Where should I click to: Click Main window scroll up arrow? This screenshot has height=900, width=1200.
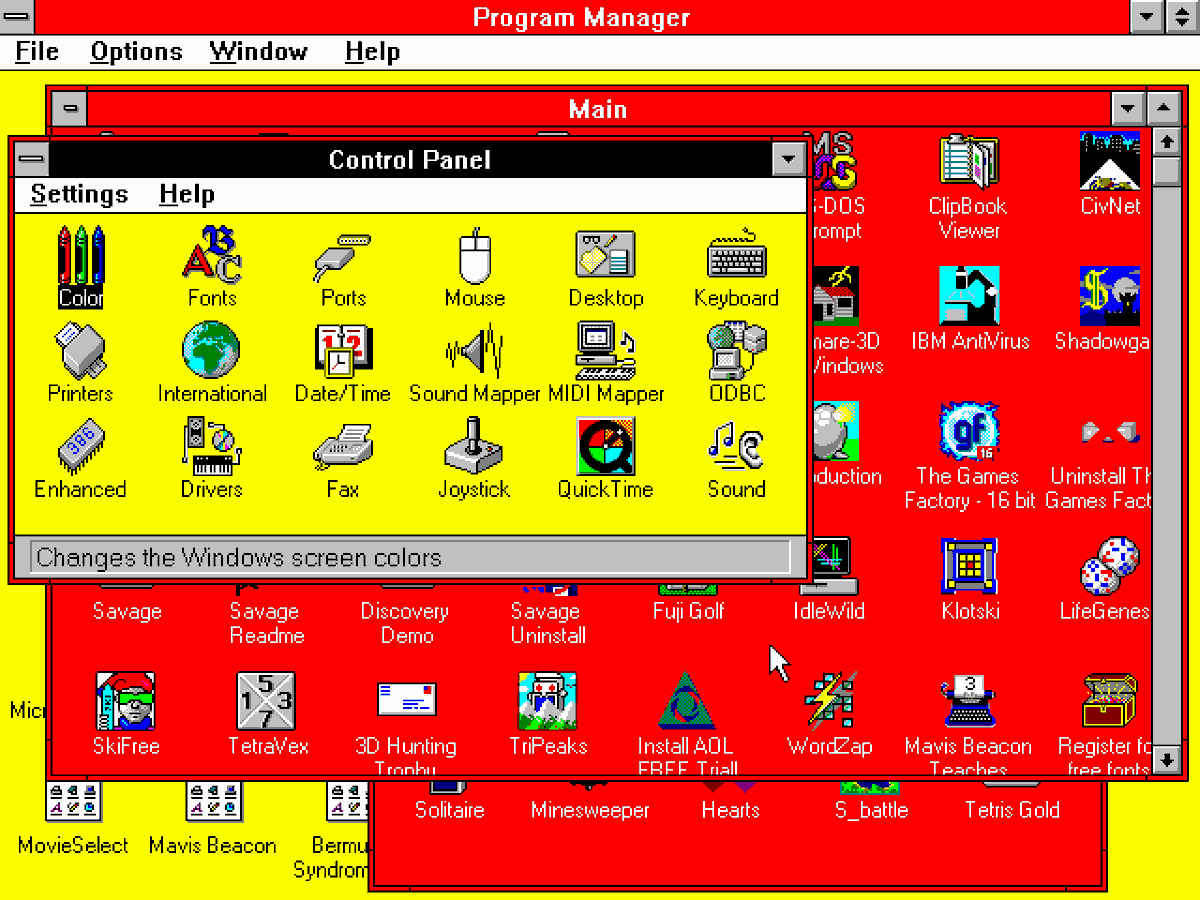tap(1166, 142)
